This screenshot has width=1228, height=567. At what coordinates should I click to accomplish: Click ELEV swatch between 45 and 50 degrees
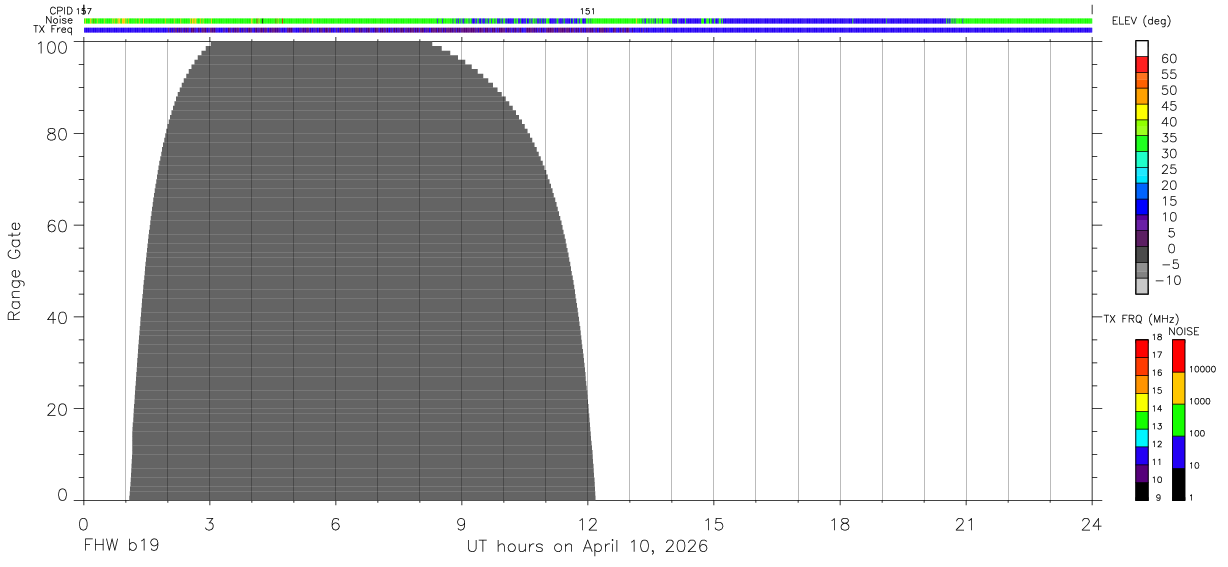pyautogui.click(x=1142, y=97)
